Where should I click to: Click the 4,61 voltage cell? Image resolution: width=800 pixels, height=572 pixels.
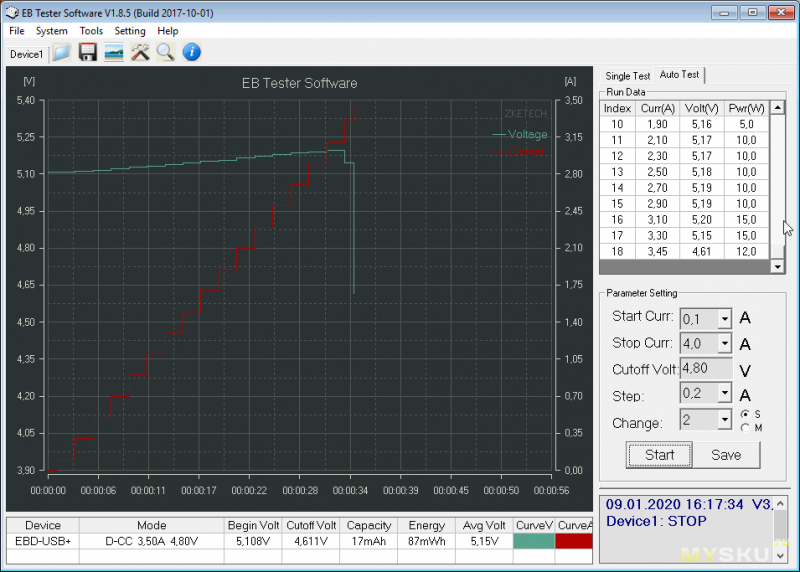[x=702, y=252]
